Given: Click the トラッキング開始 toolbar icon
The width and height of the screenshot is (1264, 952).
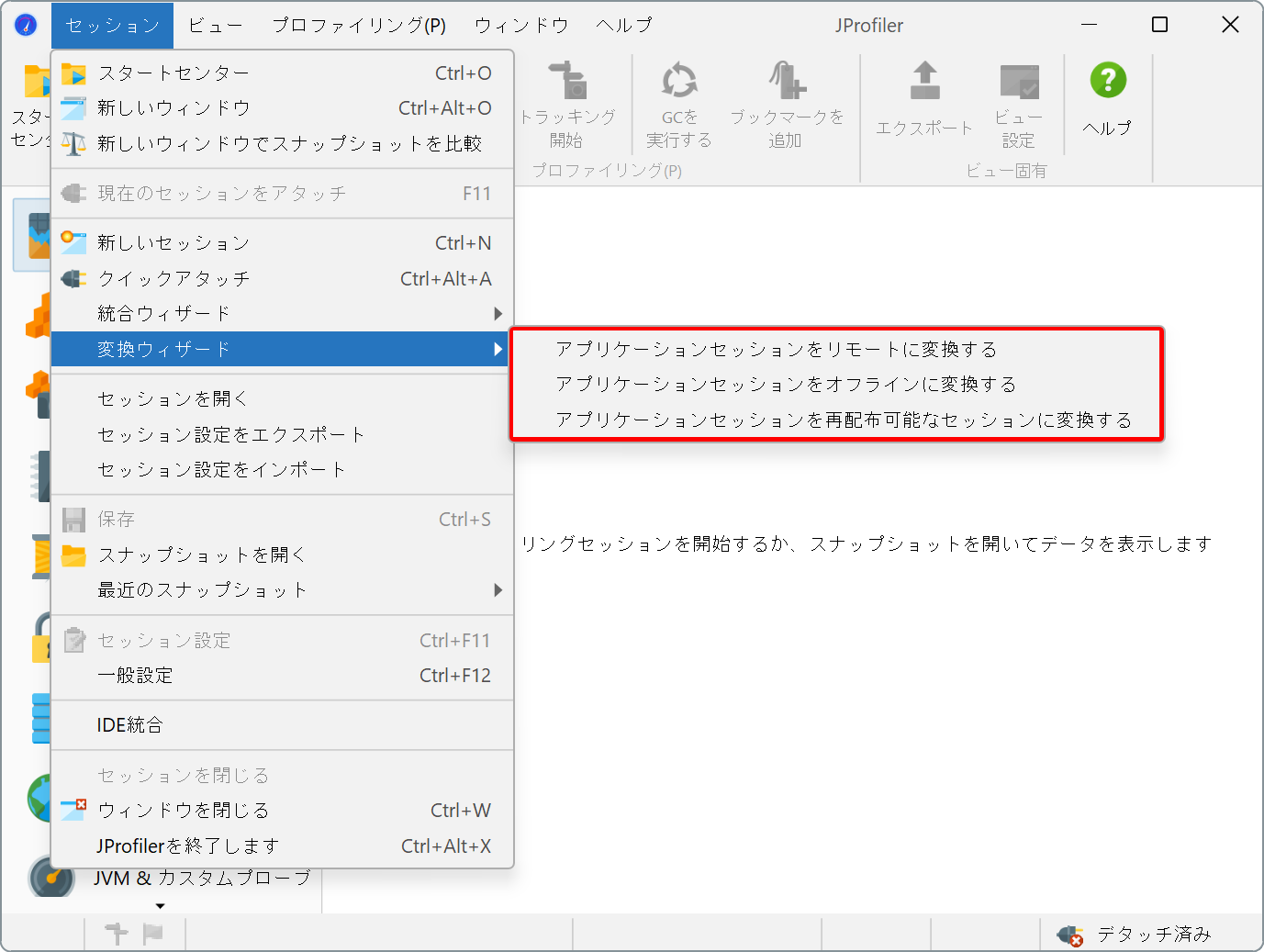Looking at the screenshot, I should coord(567,81).
